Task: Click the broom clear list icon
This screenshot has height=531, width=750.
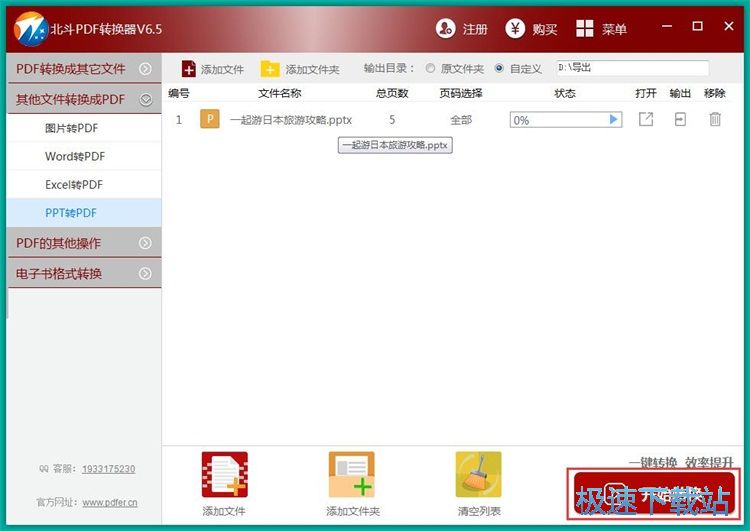Action: (478, 475)
